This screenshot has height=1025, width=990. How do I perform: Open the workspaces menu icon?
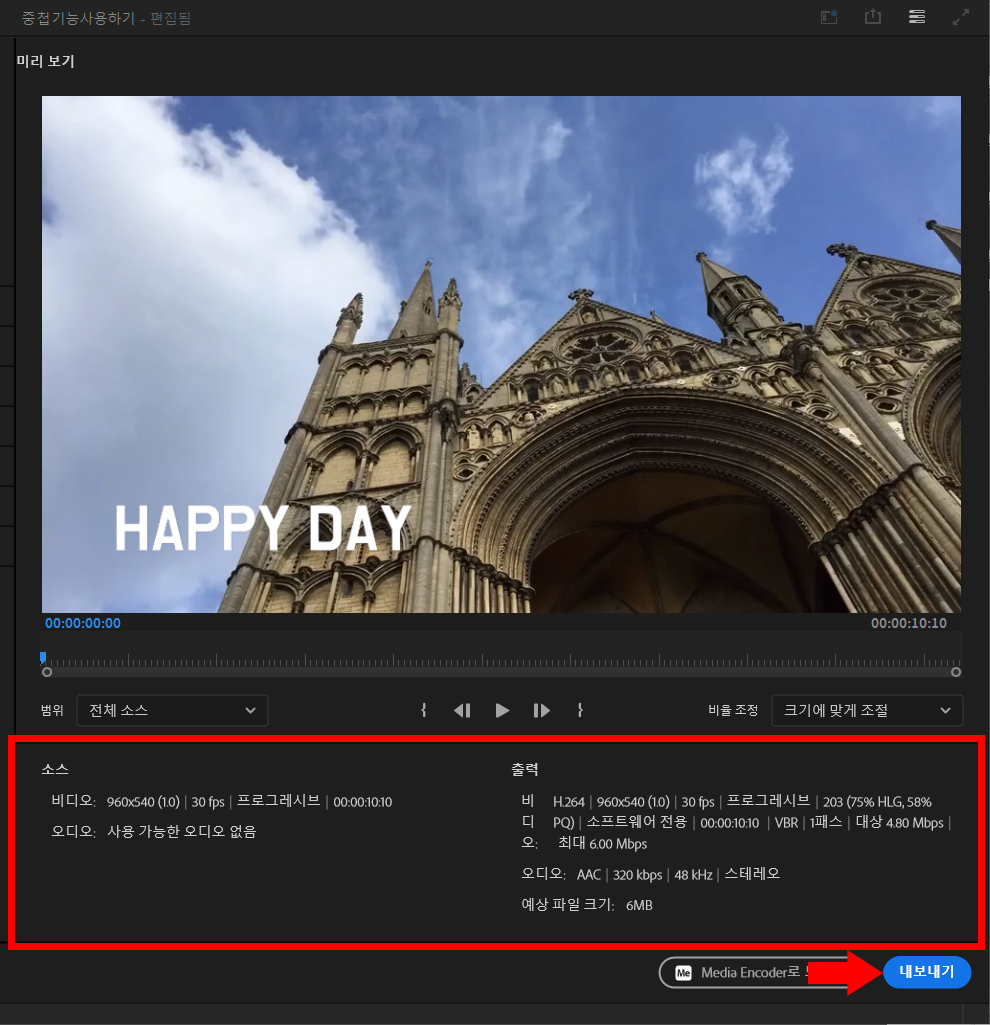click(x=917, y=17)
